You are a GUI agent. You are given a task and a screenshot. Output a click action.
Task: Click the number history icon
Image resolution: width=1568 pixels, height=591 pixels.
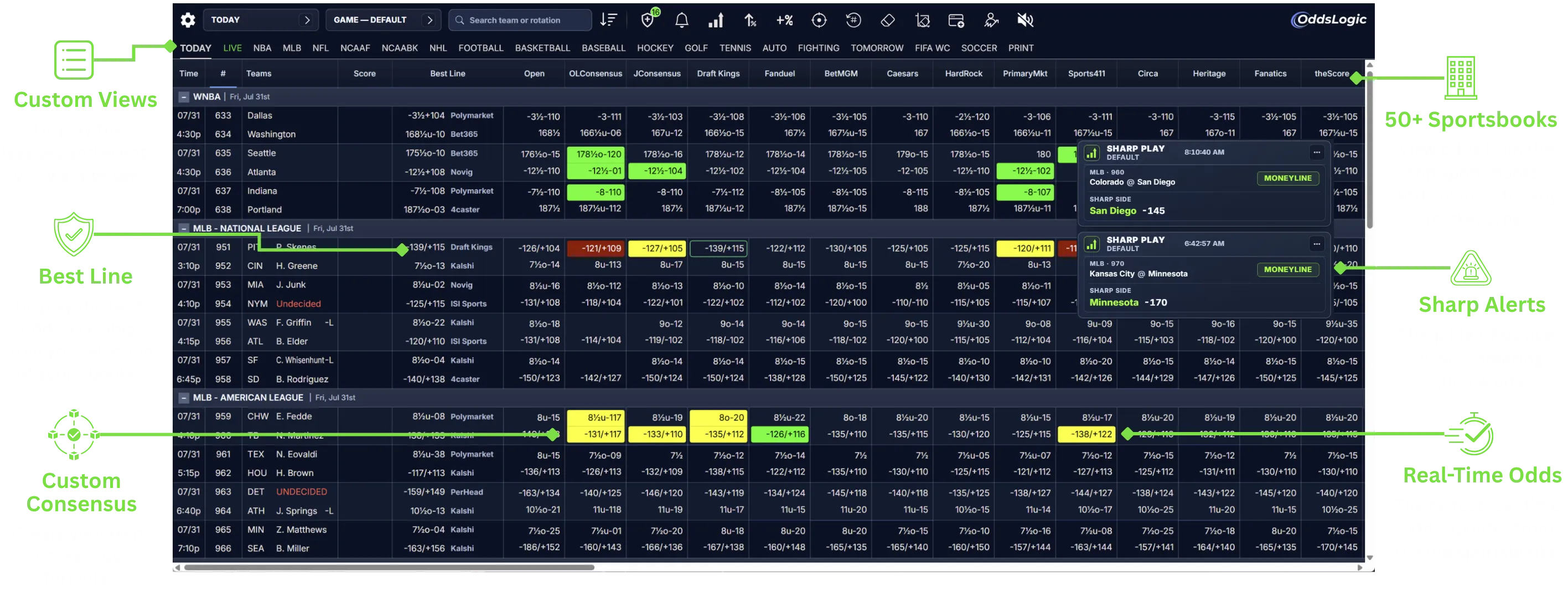coord(853,20)
